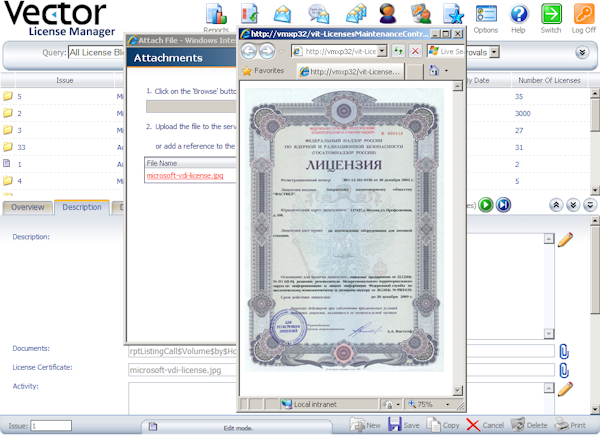This screenshot has width=600, height=435.
Task: Click the blue skip-to-end button icon
Action: [x=503, y=205]
